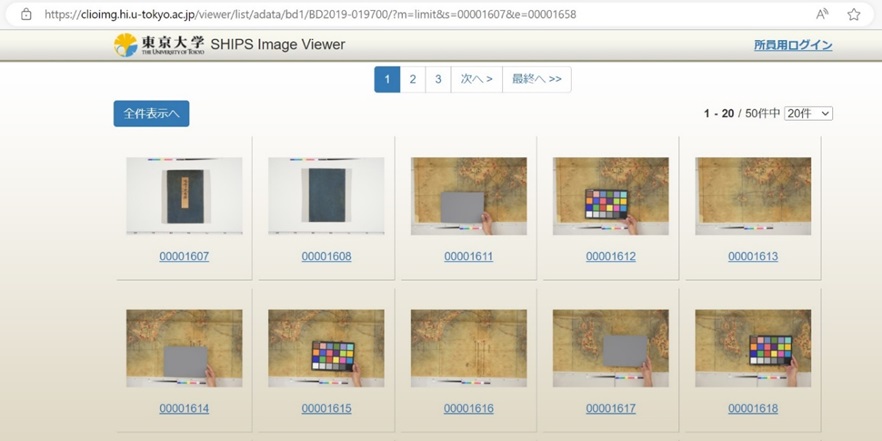Click the 次へ > next page button
The height and width of the screenshot is (441, 882).
point(476,80)
